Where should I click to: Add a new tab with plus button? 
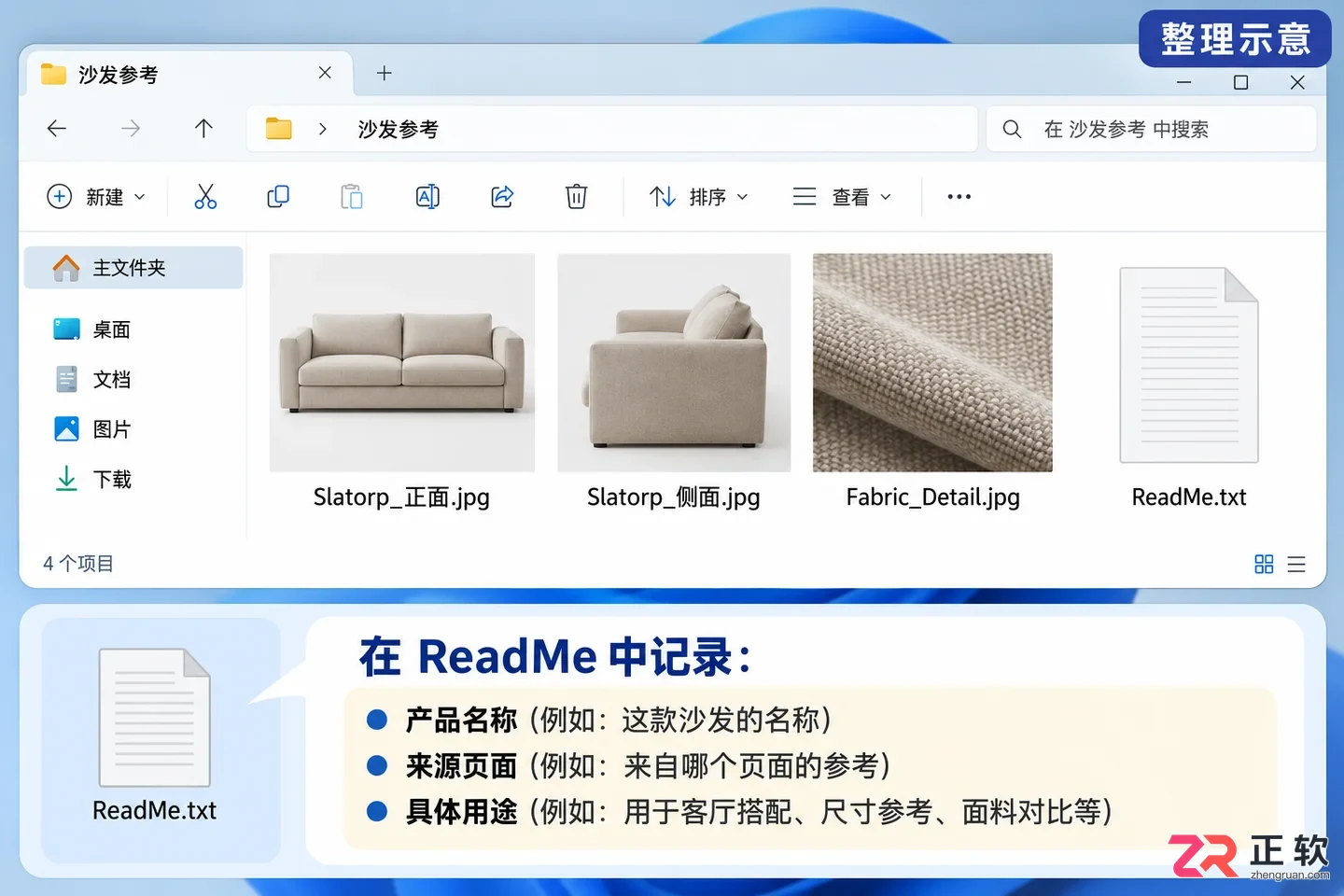(385, 73)
